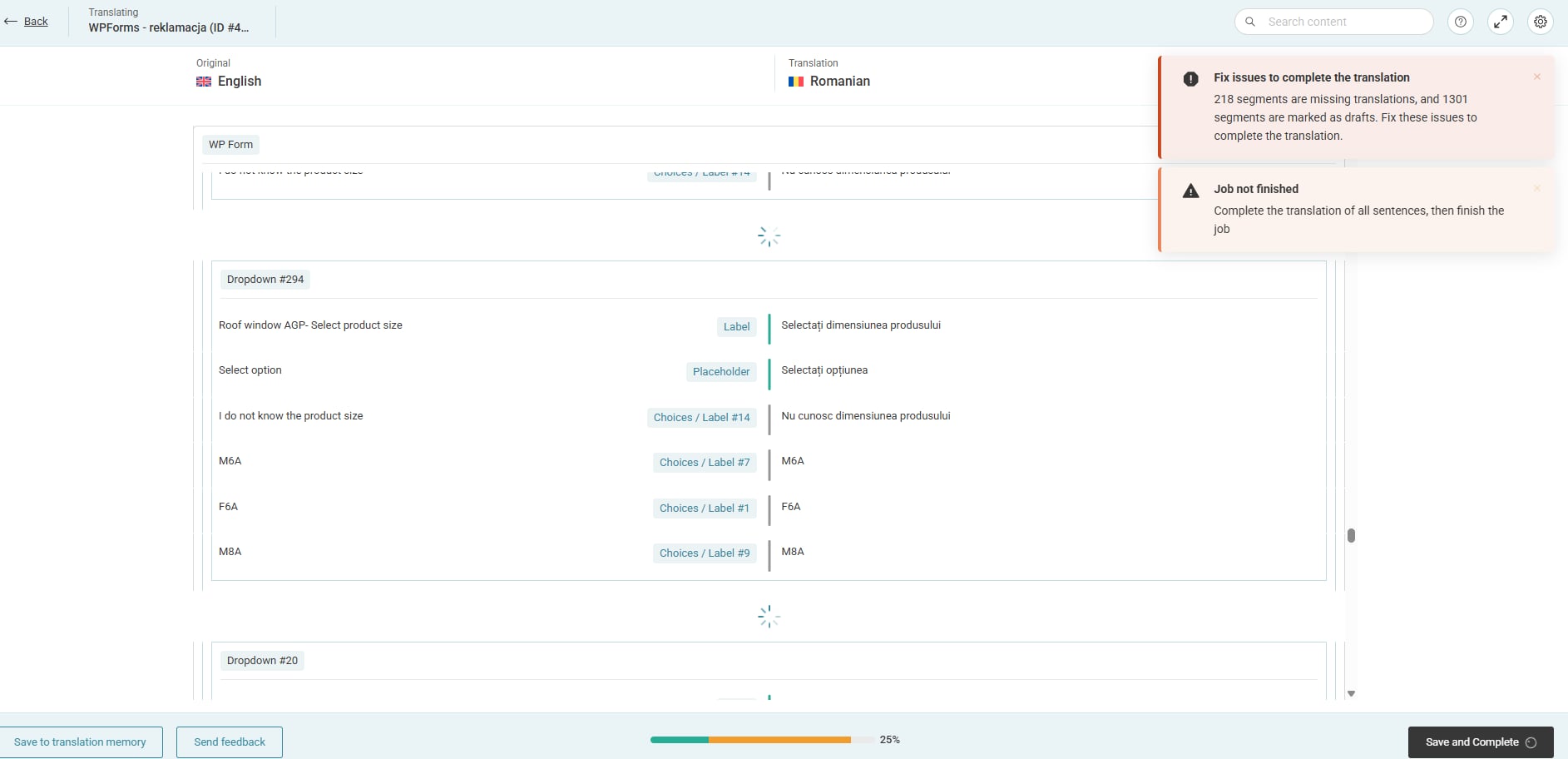Image resolution: width=1568 pixels, height=759 pixels.
Task: Open the settings gear icon
Action: tap(1541, 22)
